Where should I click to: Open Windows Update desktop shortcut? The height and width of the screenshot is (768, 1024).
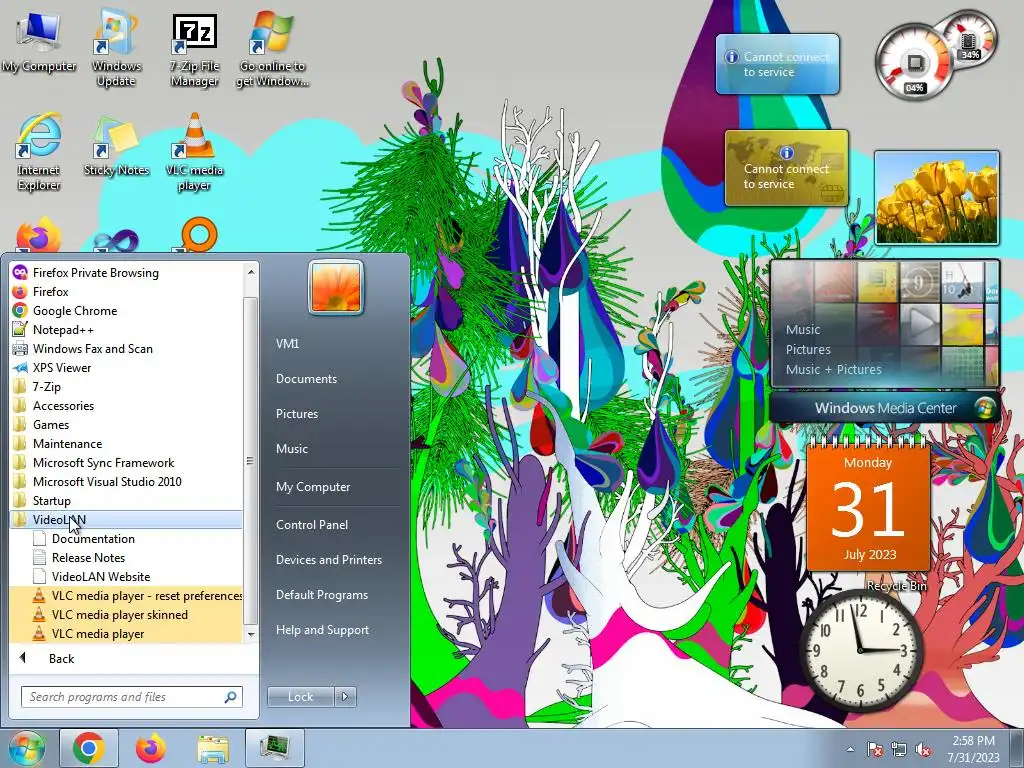pos(116,50)
